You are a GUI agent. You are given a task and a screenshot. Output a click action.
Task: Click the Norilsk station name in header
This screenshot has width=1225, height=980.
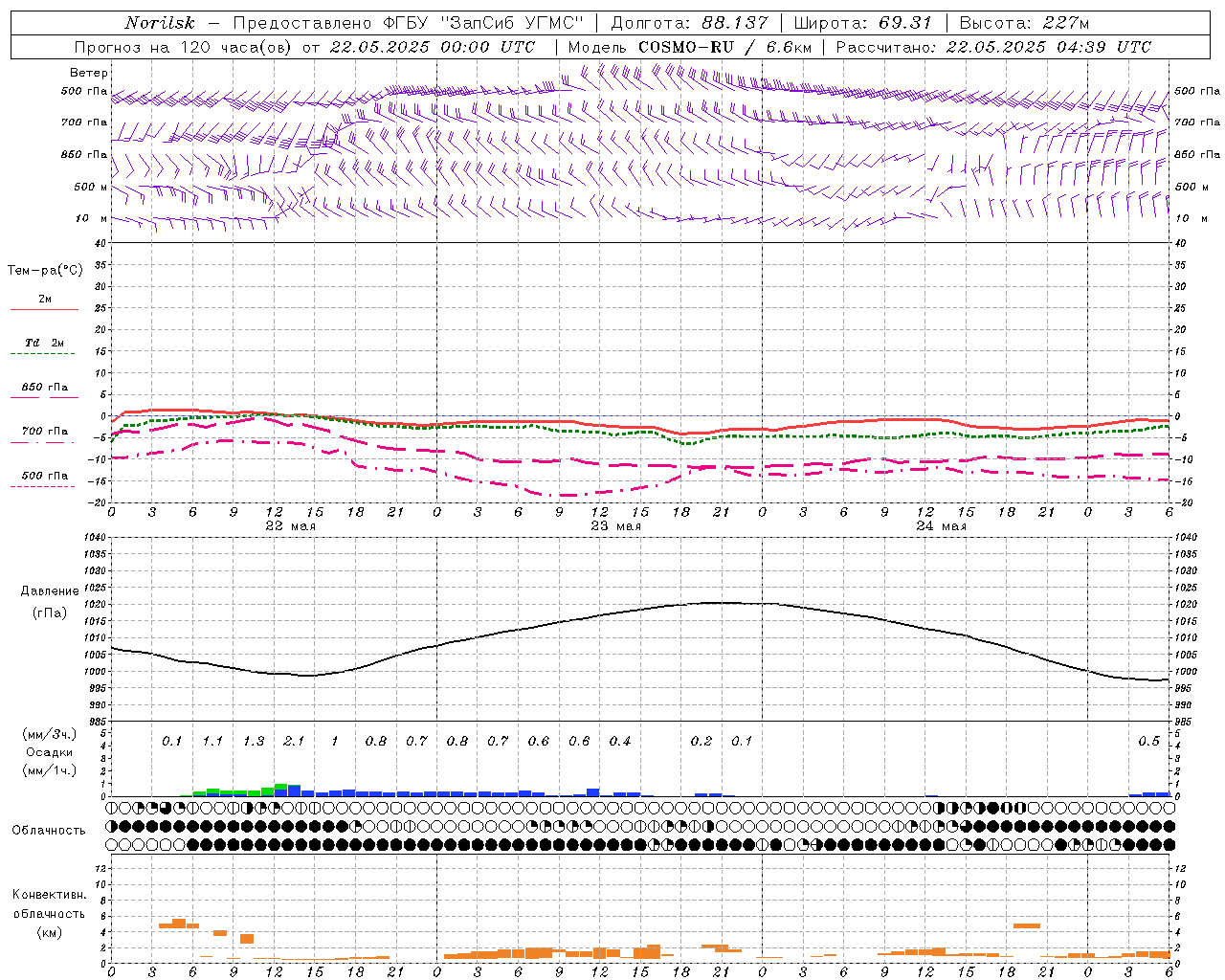[160, 23]
